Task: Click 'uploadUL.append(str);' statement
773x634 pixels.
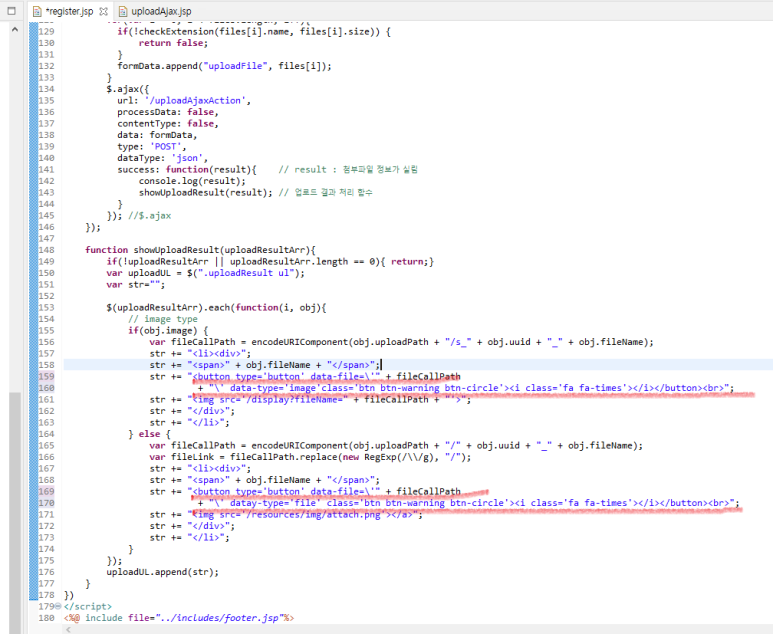Action: (163, 572)
